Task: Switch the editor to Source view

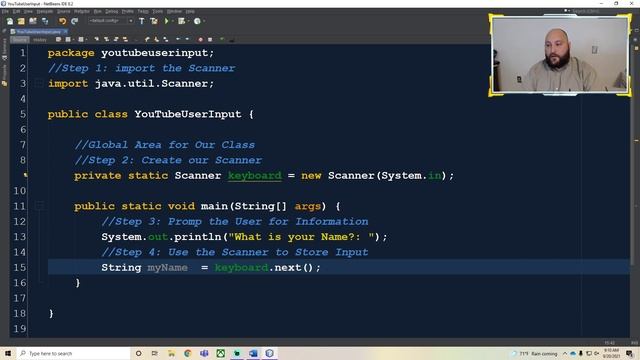Action: coord(20,40)
